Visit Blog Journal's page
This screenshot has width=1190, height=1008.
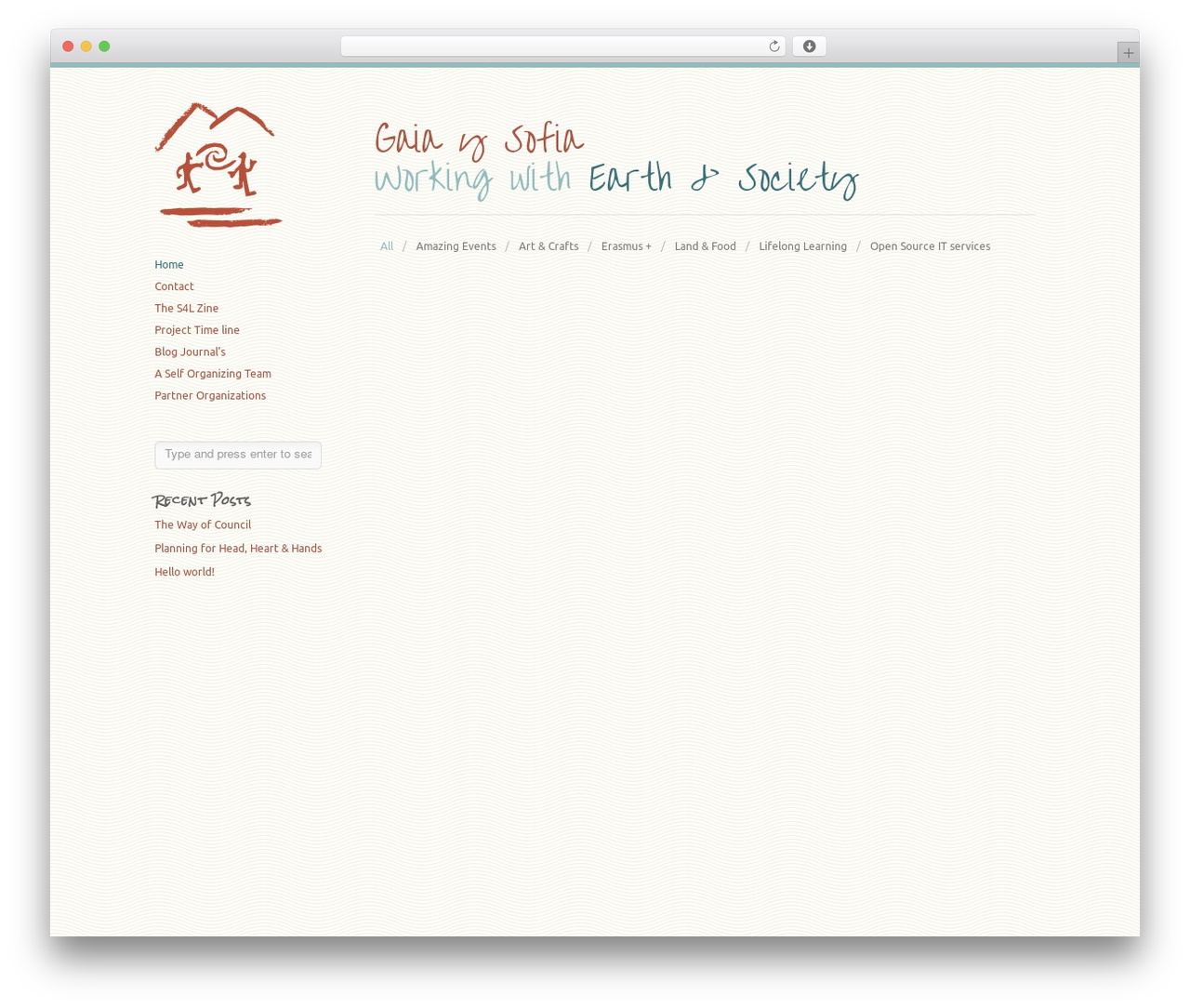tap(190, 352)
